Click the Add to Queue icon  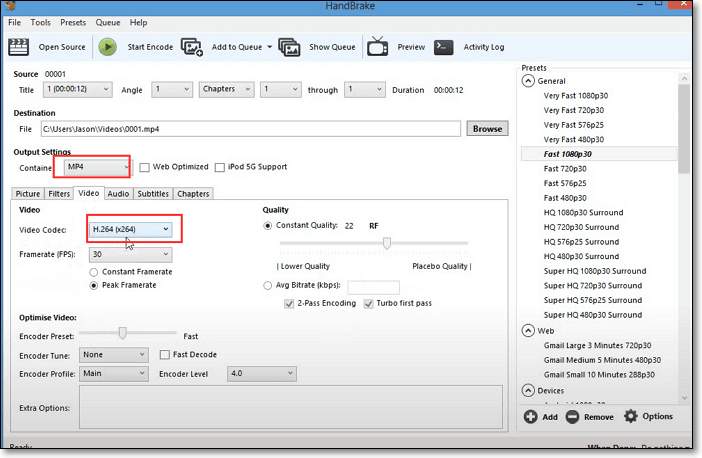tap(192, 47)
